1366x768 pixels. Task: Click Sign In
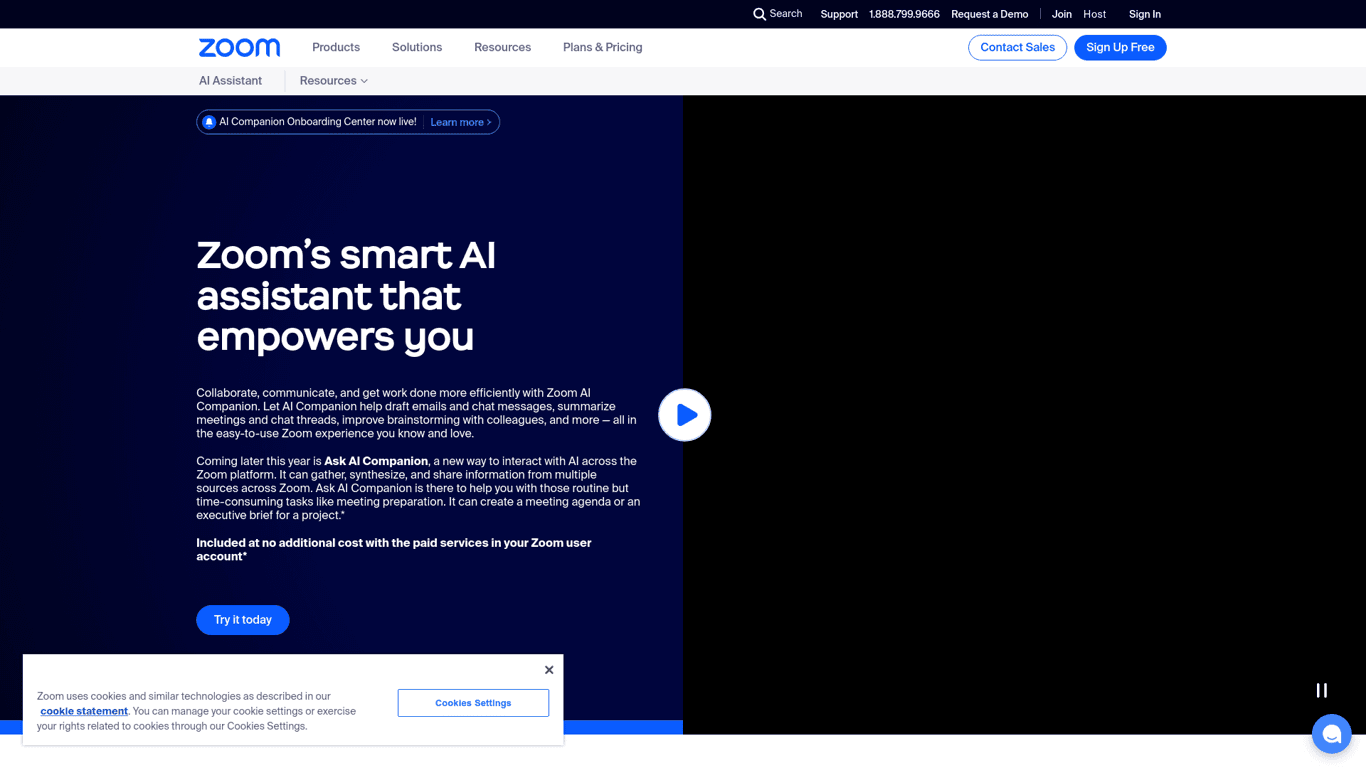(1144, 14)
